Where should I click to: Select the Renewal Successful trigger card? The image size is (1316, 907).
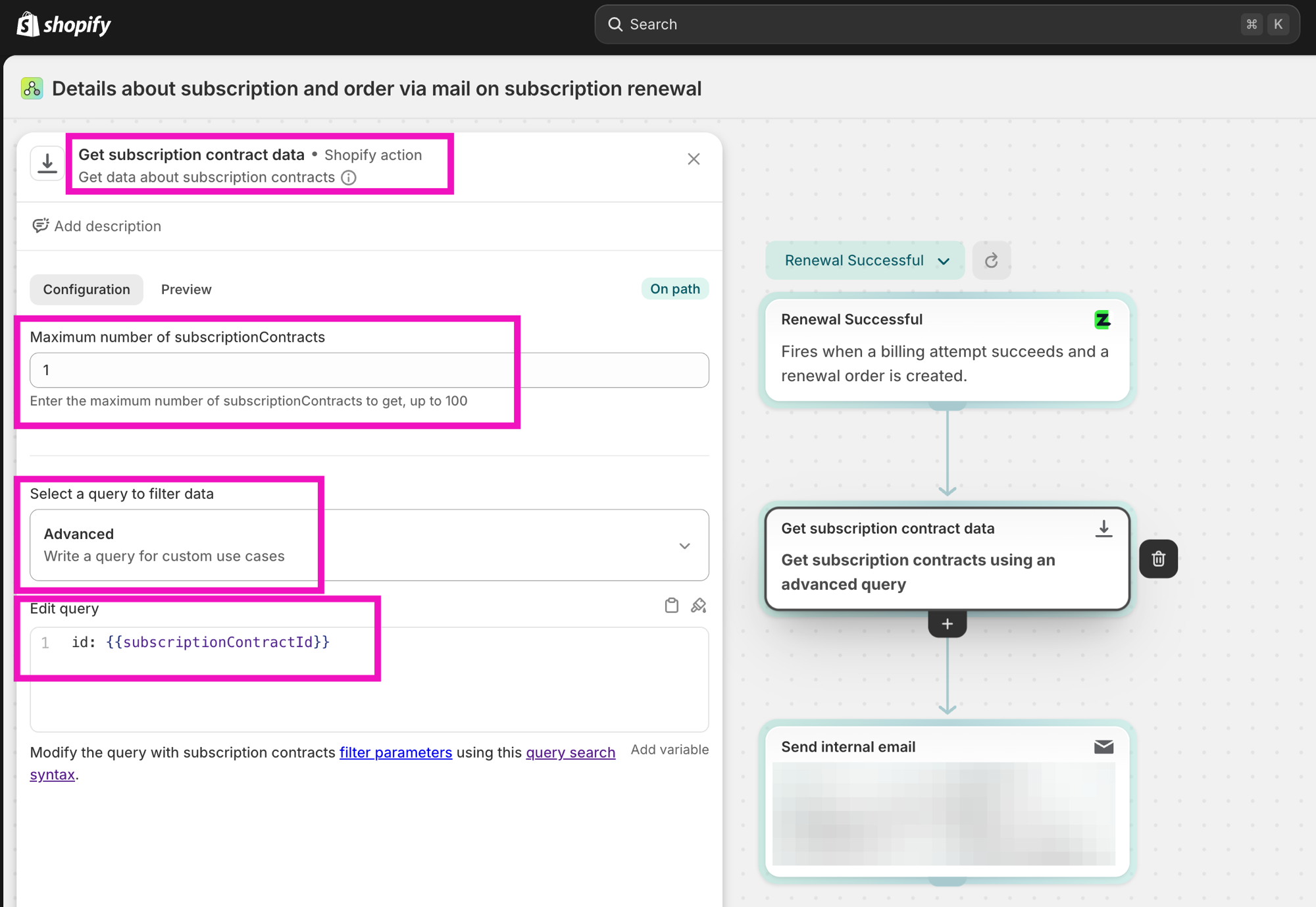pos(947,350)
